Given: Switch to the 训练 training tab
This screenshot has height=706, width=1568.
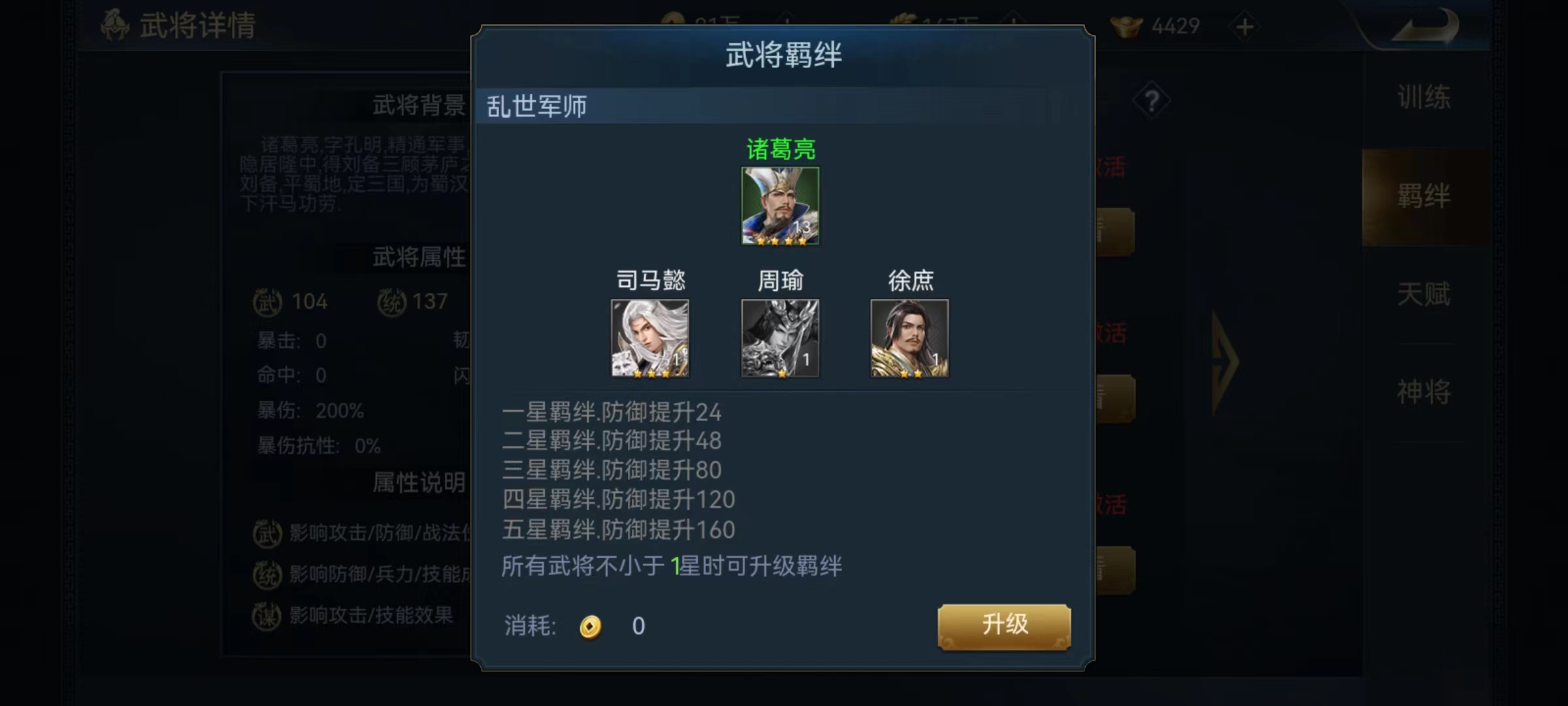Looking at the screenshot, I should [1424, 98].
